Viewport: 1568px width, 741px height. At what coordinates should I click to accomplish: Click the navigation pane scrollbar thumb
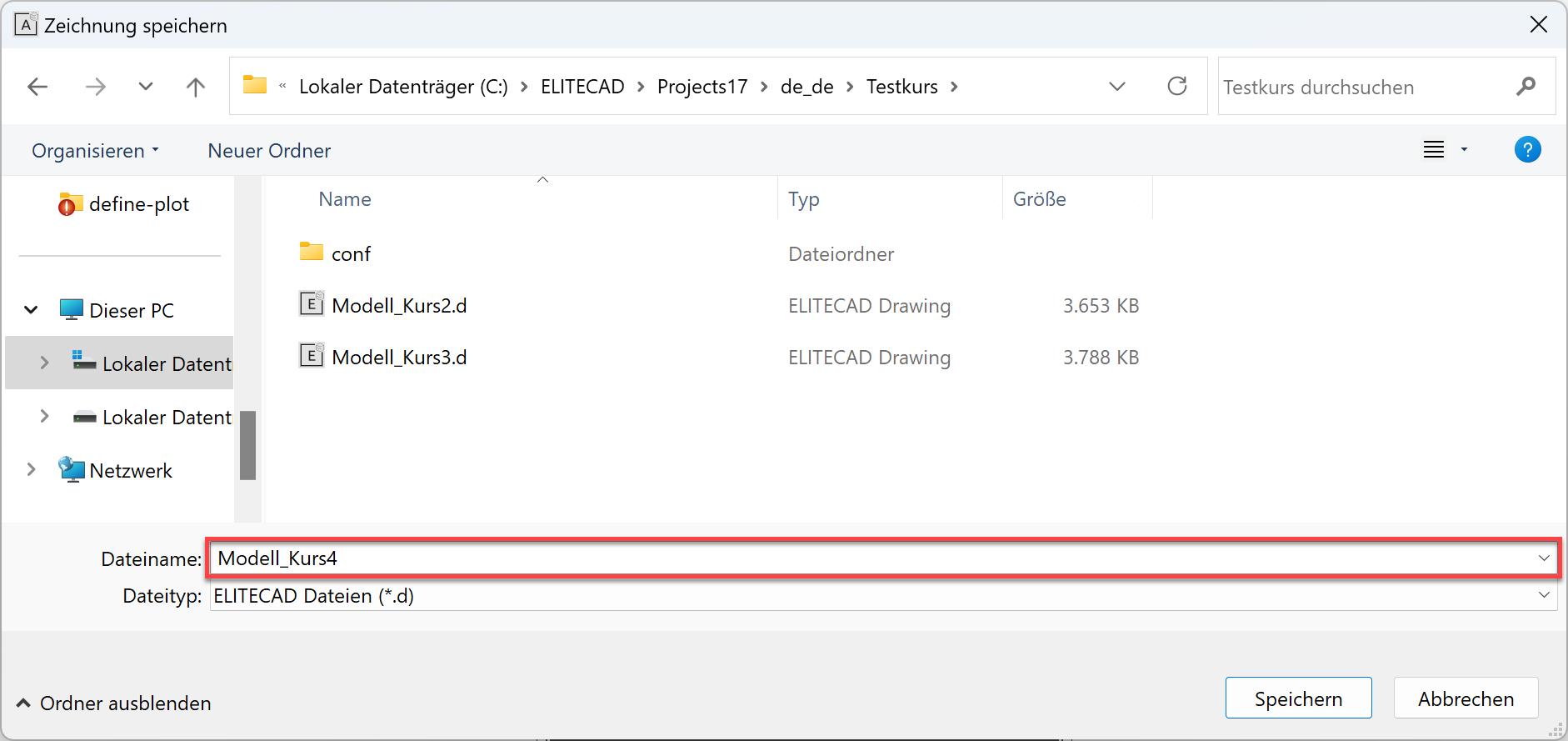(247, 445)
